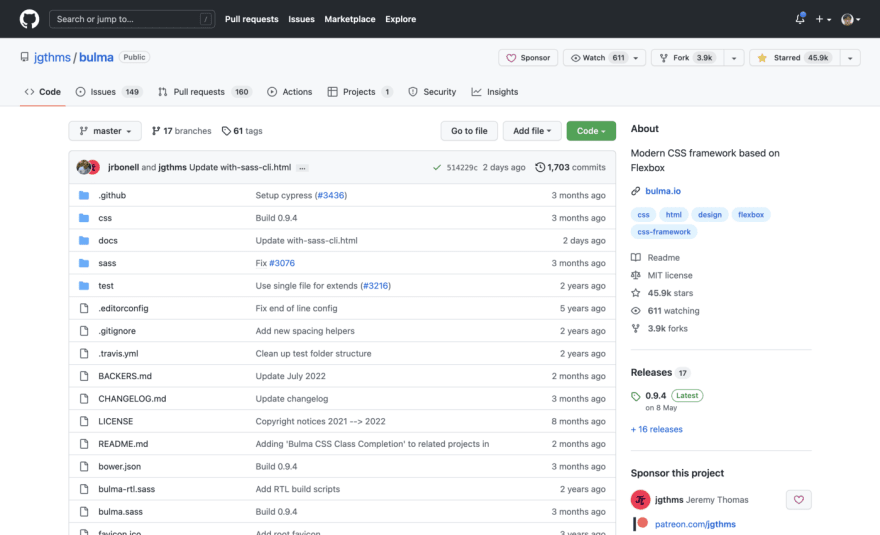880x535 pixels.
Task: Open the patreon.com/jgthms link
Action: (x=695, y=524)
